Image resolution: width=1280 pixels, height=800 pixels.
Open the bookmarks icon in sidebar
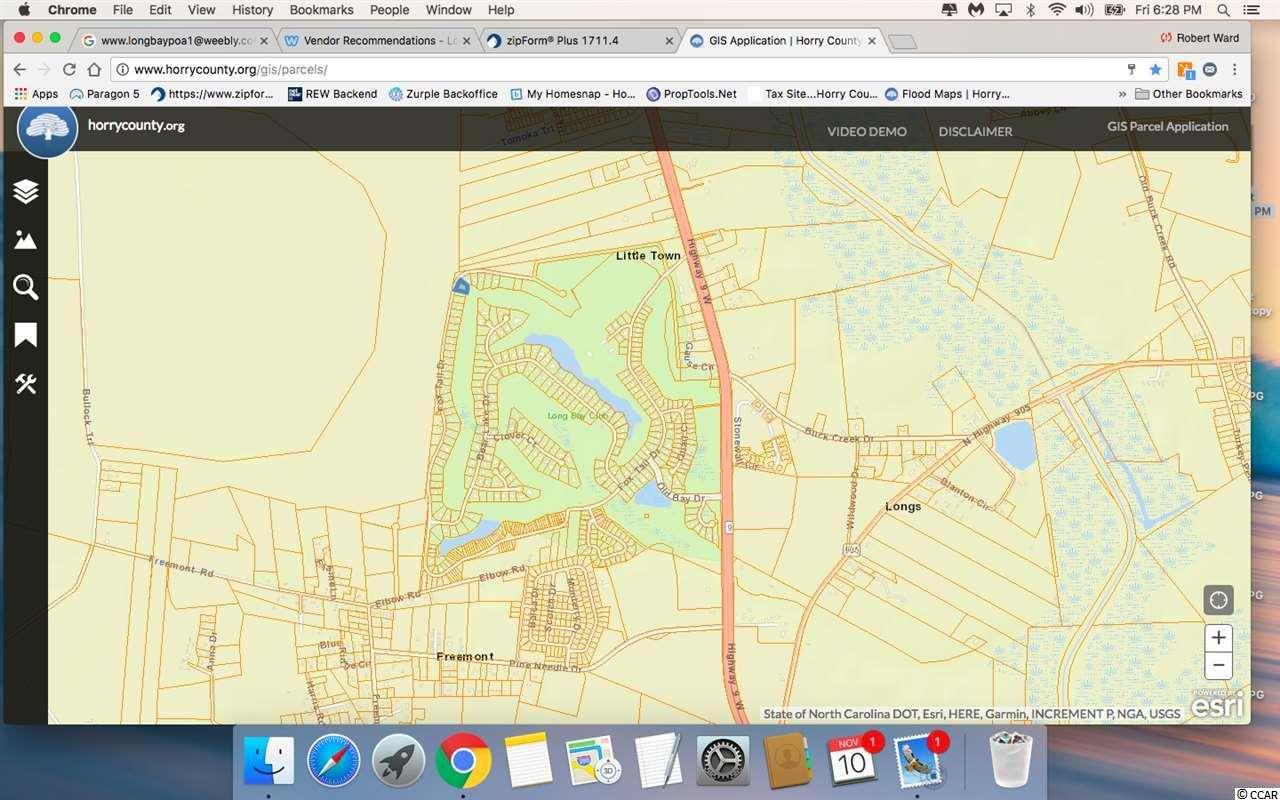(x=26, y=335)
